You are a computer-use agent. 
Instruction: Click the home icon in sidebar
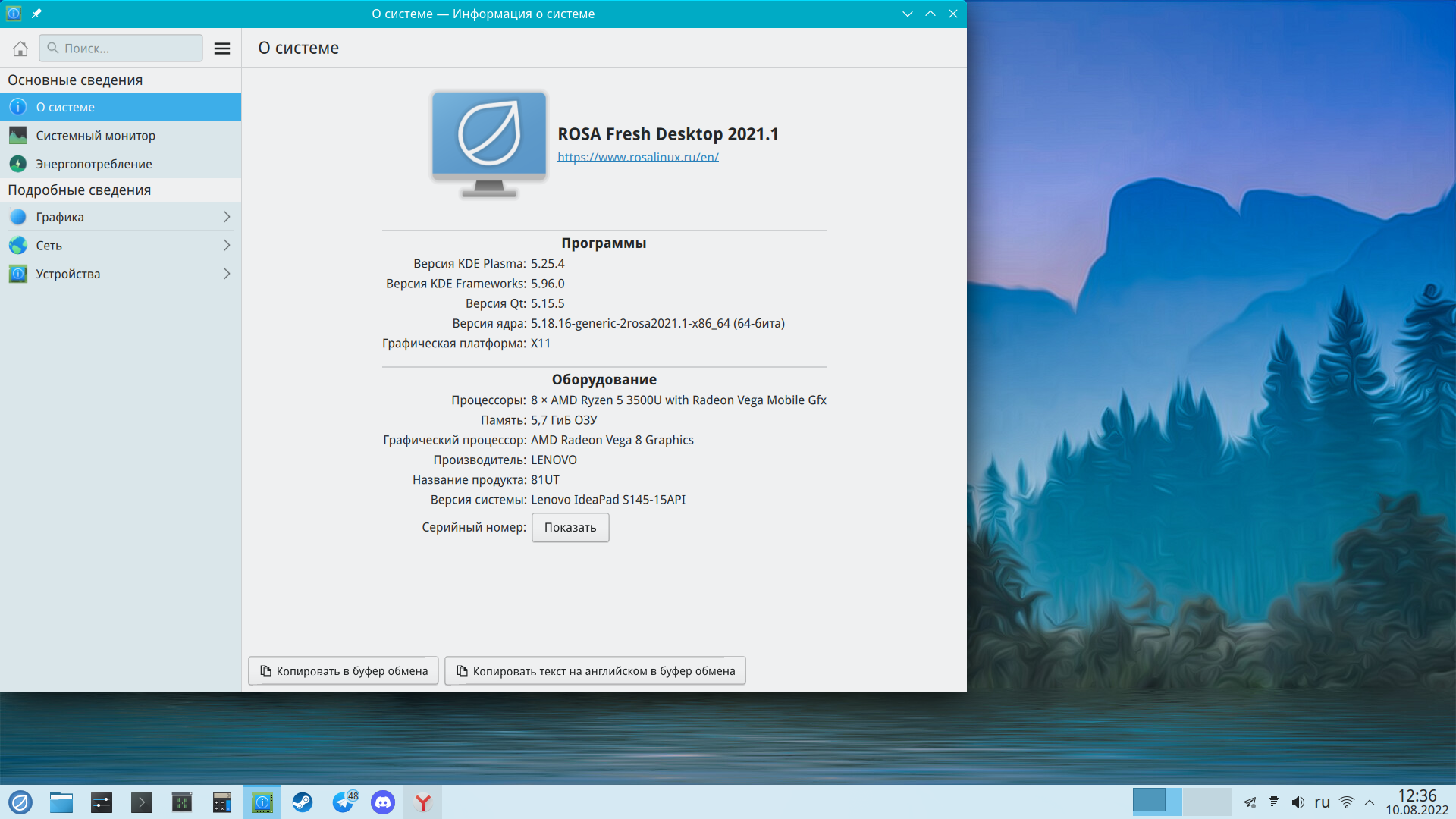pos(20,49)
